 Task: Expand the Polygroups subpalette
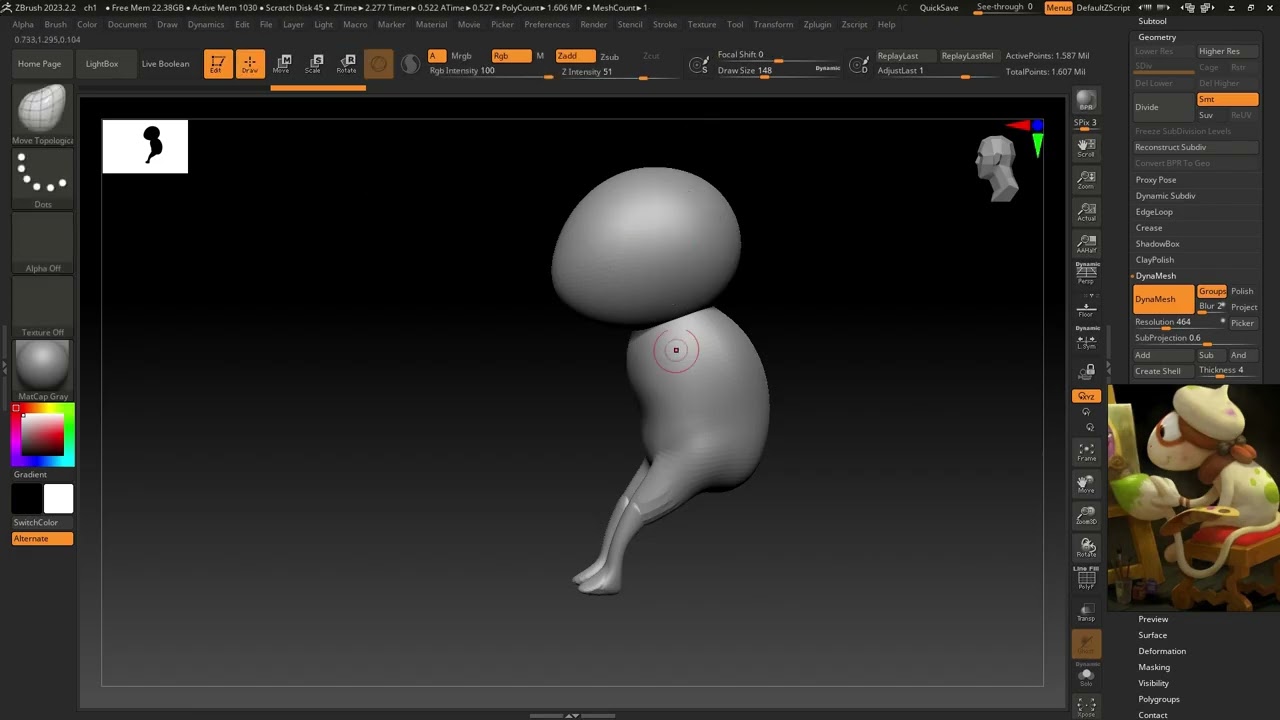coord(1158,699)
